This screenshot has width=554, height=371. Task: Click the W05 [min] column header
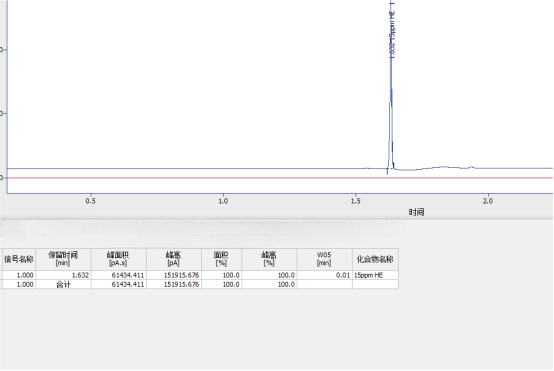tap(324, 259)
